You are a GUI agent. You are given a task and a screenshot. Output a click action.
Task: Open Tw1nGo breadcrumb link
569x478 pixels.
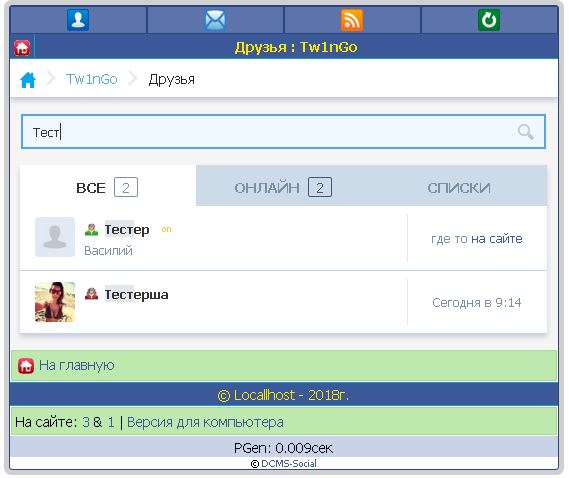pos(91,79)
